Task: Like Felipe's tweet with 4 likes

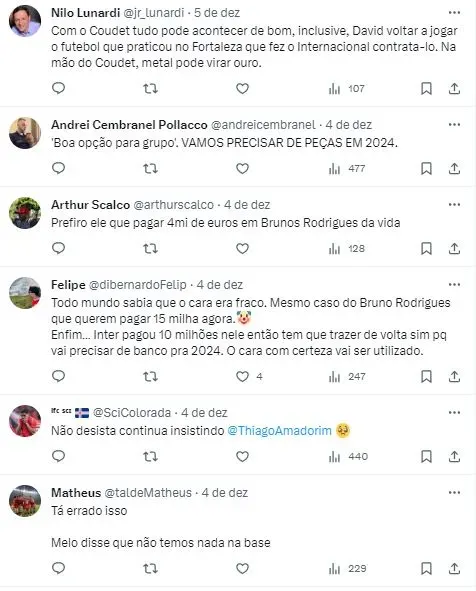Action: pyautogui.click(x=242, y=376)
